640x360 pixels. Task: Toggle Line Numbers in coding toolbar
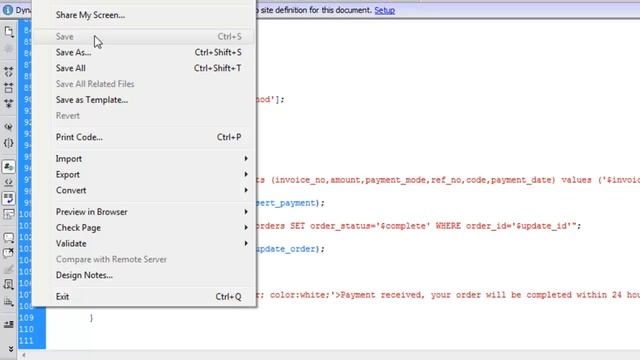coord(9,167)
